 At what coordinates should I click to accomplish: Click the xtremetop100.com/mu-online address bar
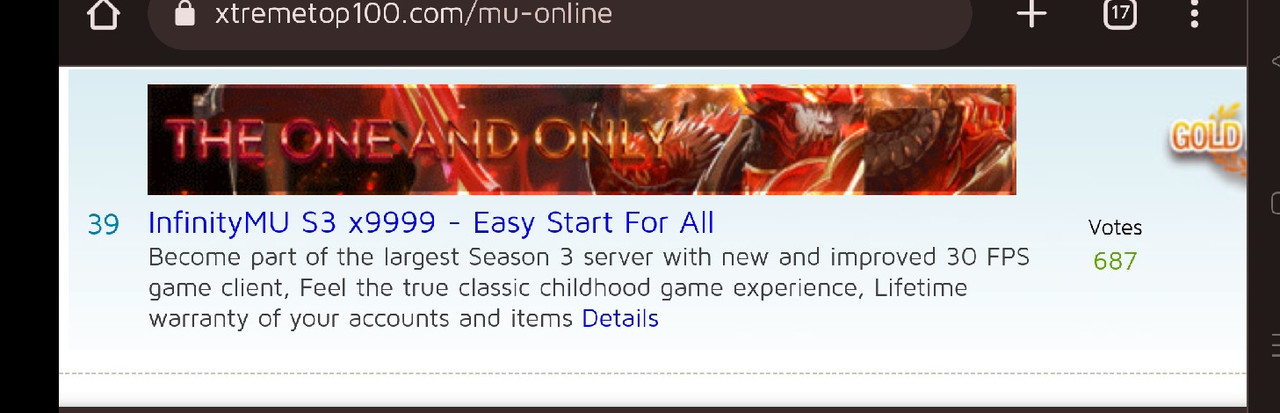pyautogui.click(x=559, y=17)
